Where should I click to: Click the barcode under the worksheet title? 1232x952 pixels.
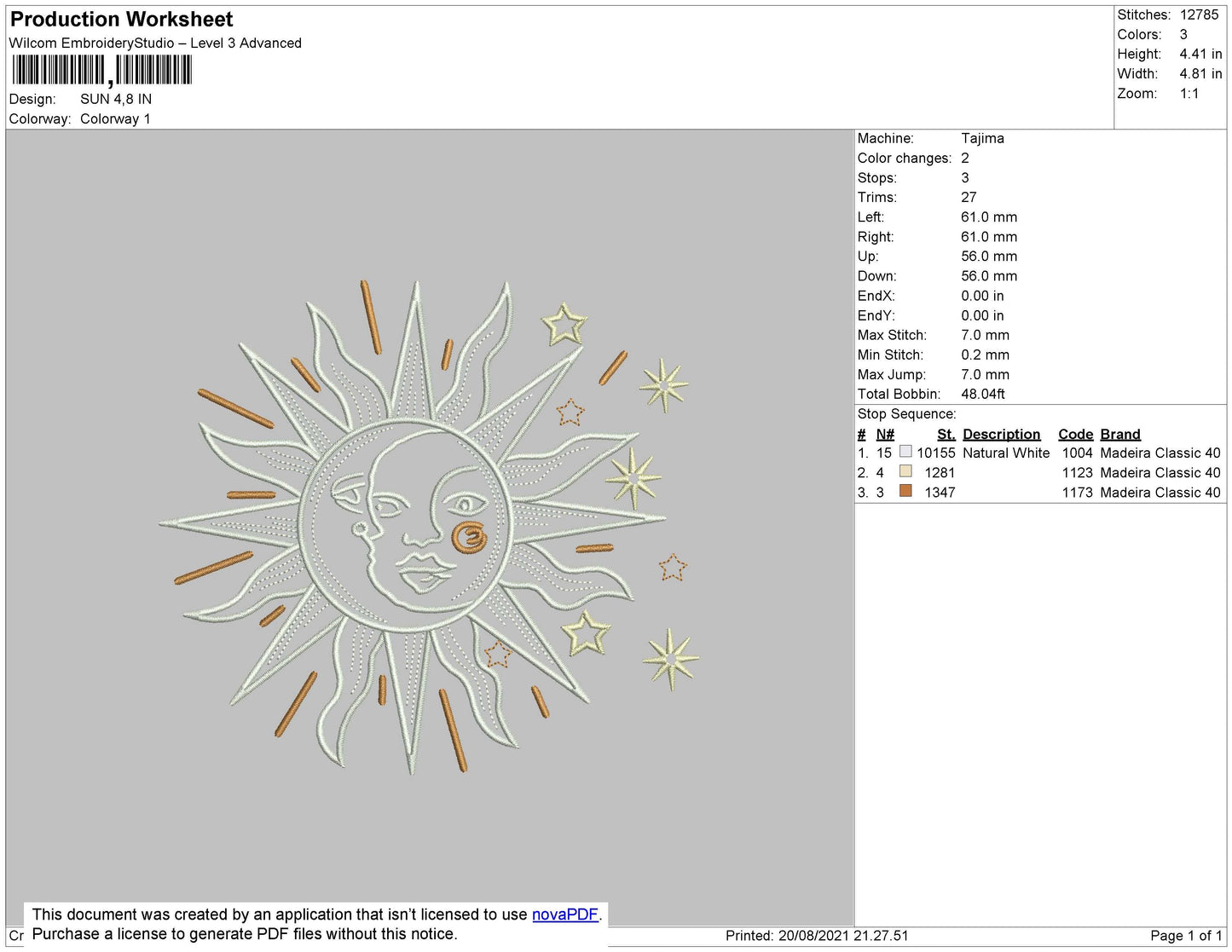click(x=101, y=71)
